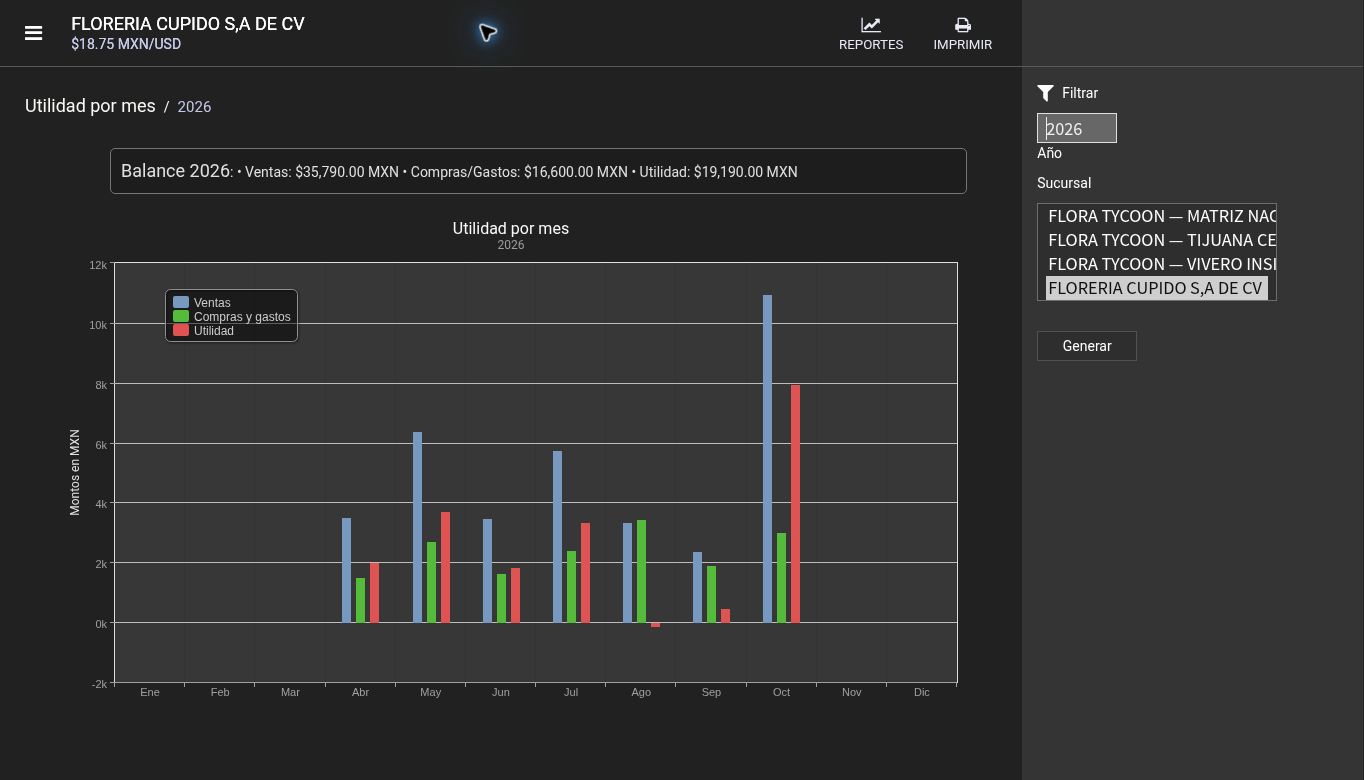Toggle the Utilidad series in legend
This screenshot has width=1364, height=780.
click(x=214, y=331)
